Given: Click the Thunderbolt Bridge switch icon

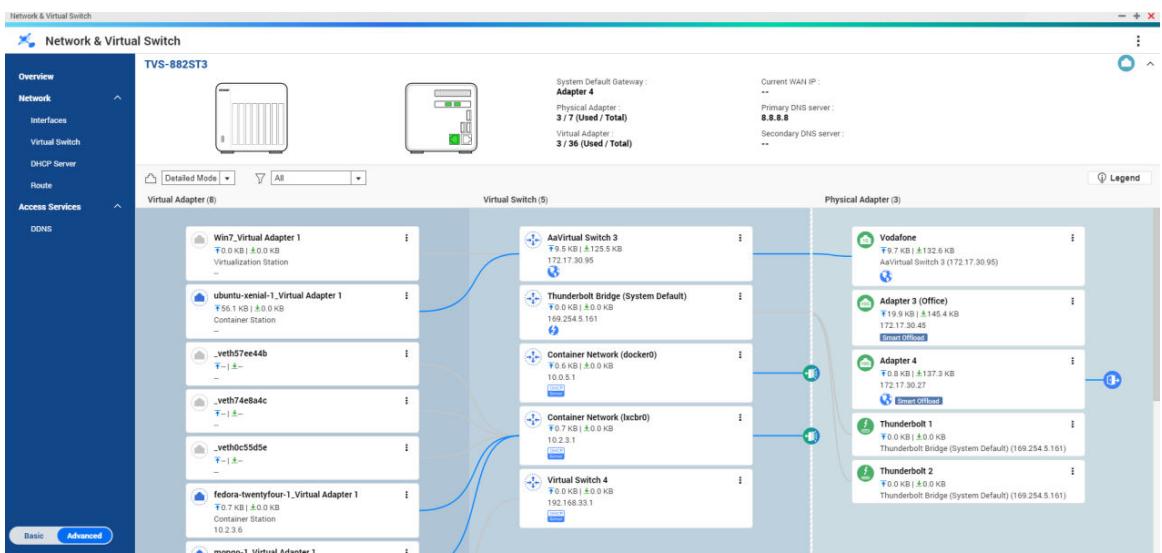Looking at the screenshot, I should pyautogui.click(x=532, y=298).
